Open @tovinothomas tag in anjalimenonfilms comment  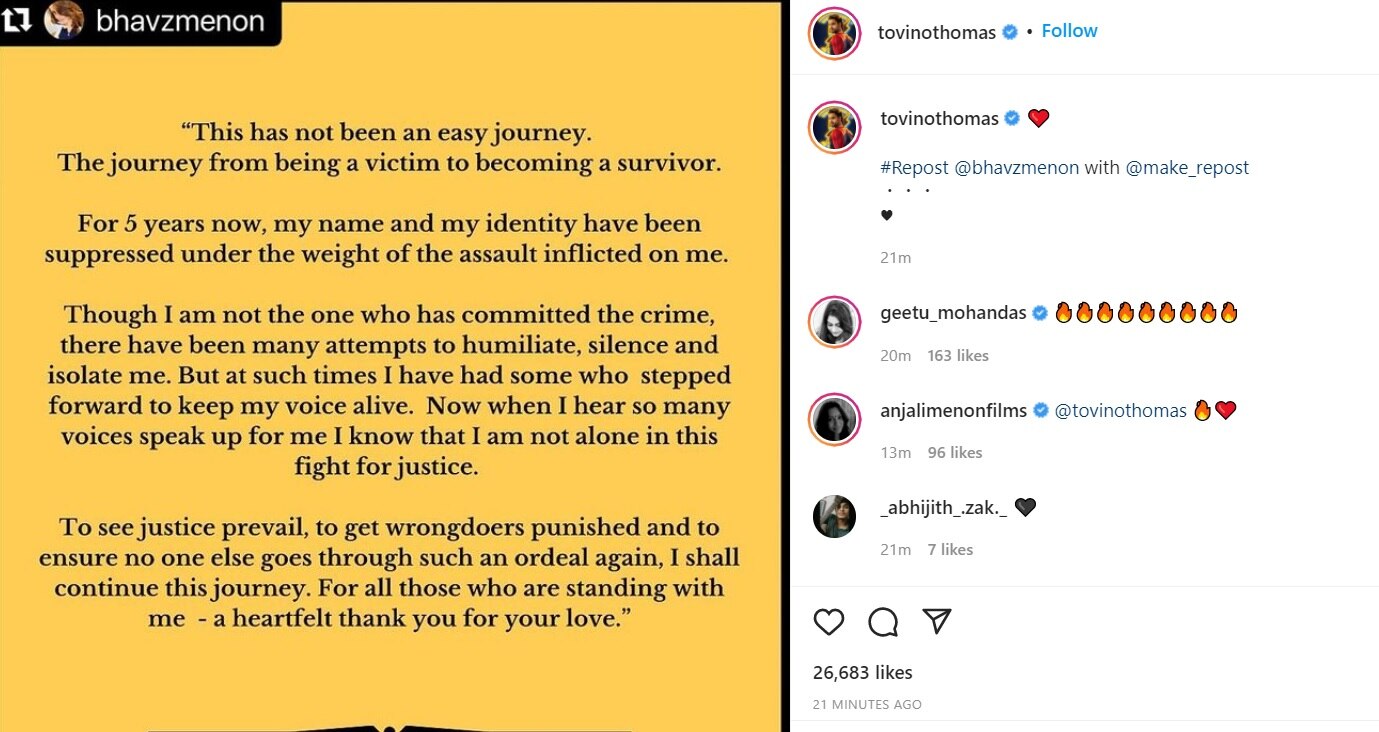tap(1120, 410)
